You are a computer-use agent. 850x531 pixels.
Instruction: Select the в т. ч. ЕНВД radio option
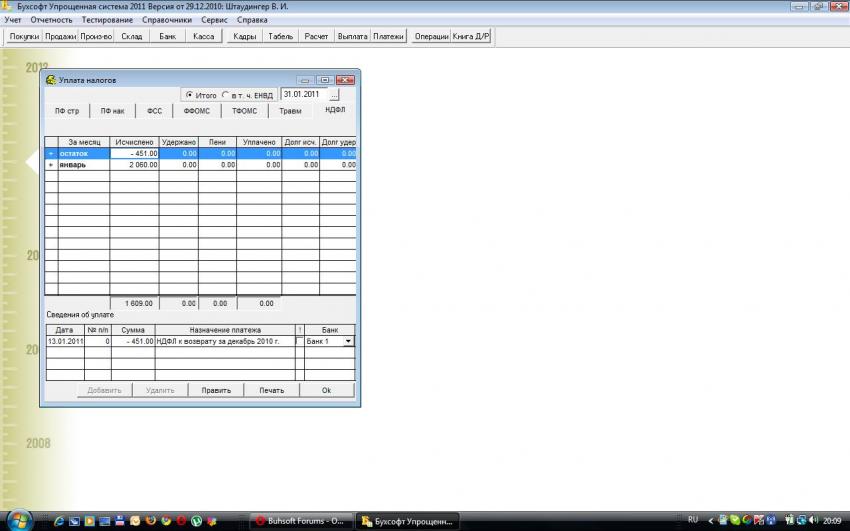225,95
